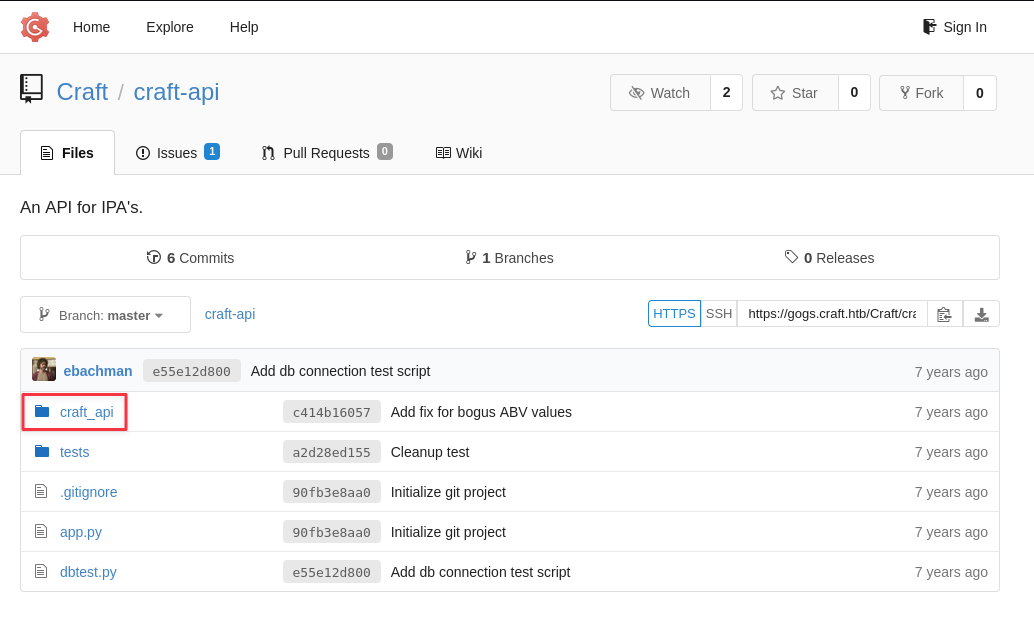
Task: Fork the repository
Action: point(921,92)
